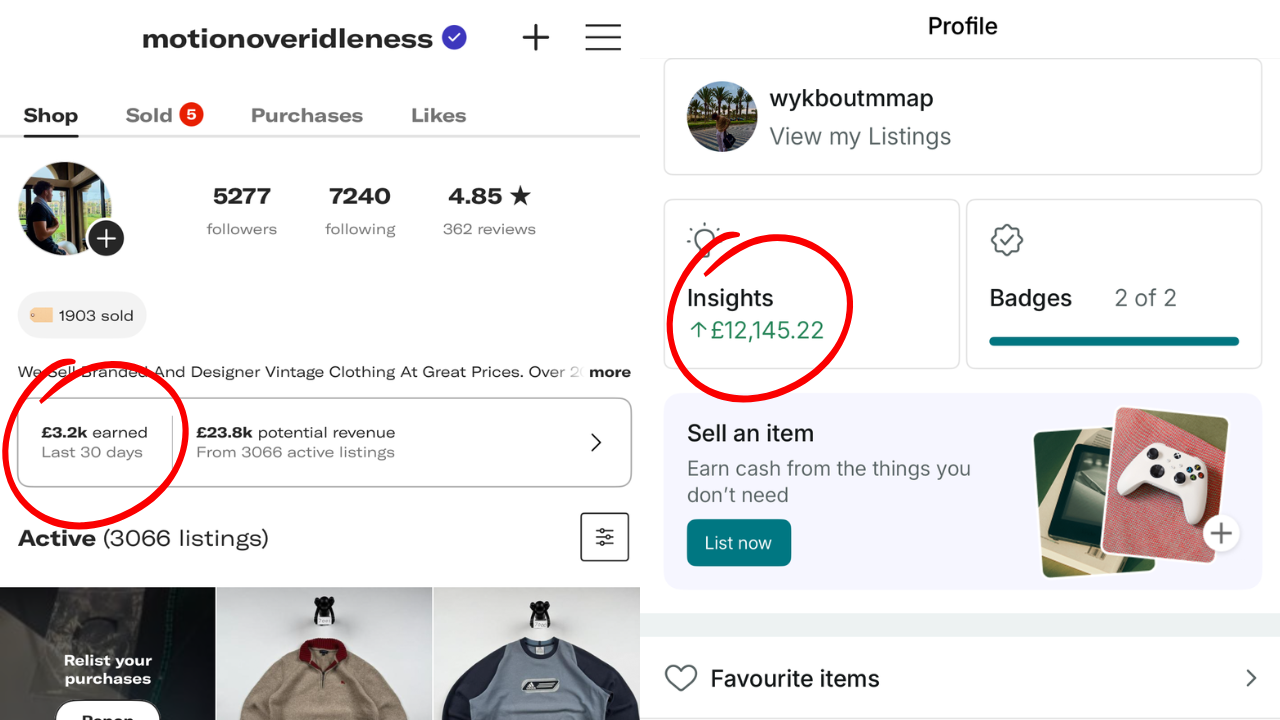Open the Purchases tab
1280x720 pixels.
(307, 115)
